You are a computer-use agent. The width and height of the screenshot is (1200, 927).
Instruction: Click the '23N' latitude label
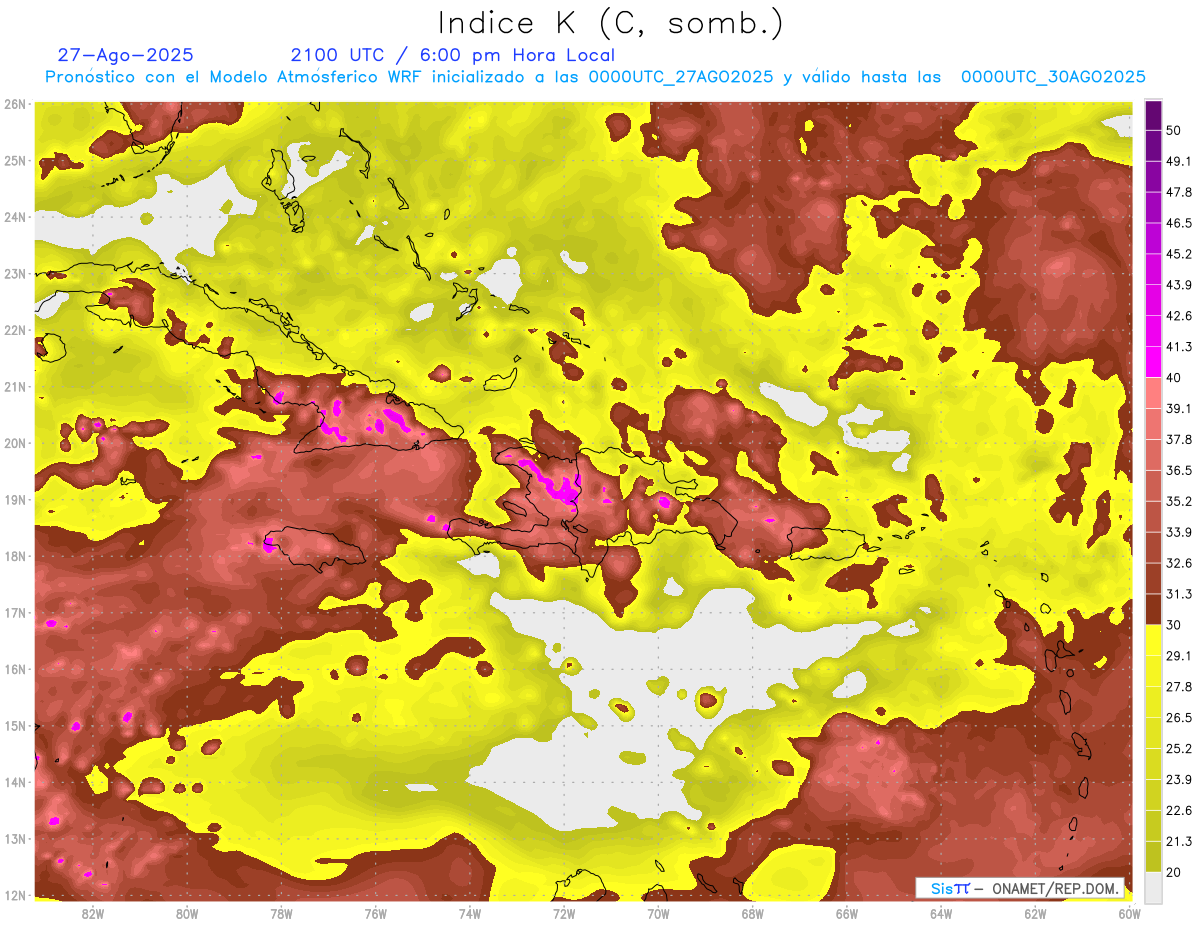tap(16, 274)
